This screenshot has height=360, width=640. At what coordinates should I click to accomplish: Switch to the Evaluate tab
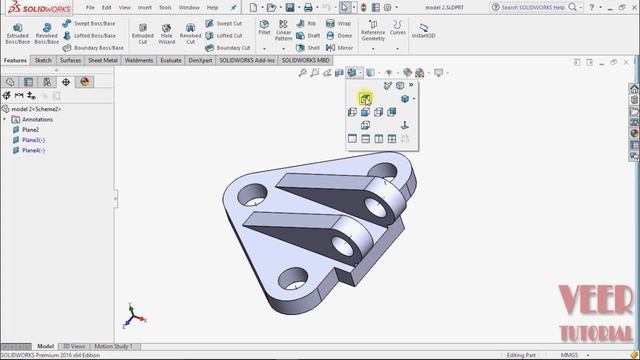pos(171,60)
